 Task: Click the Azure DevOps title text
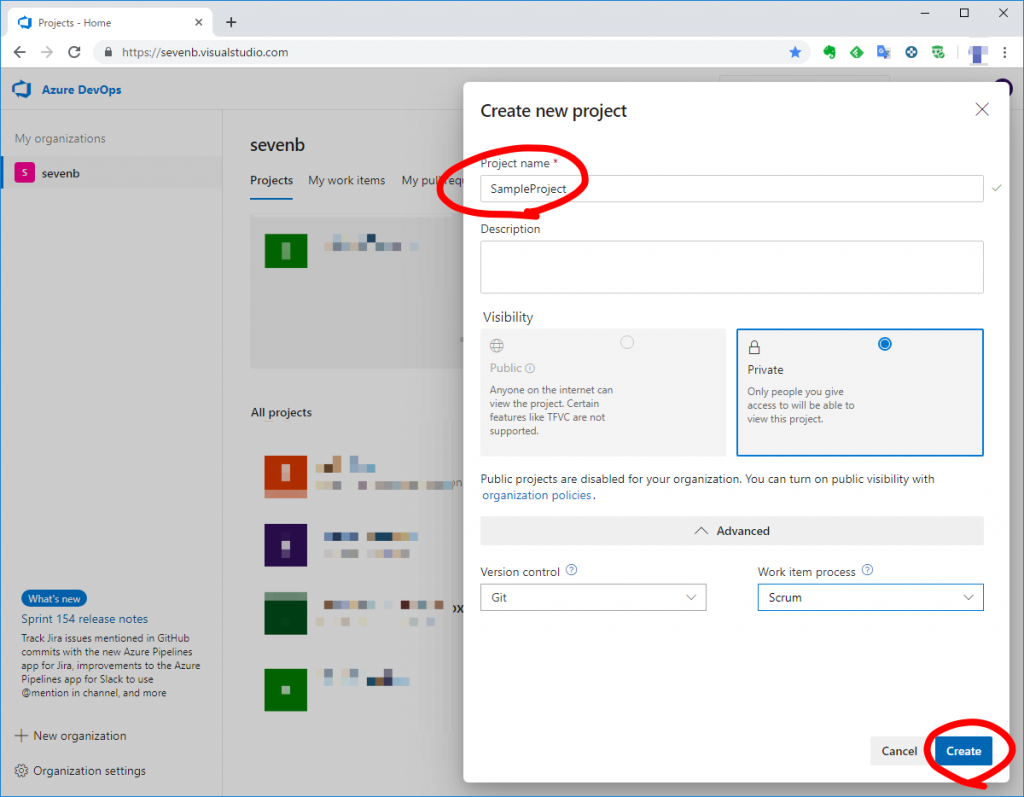point(82,89)
